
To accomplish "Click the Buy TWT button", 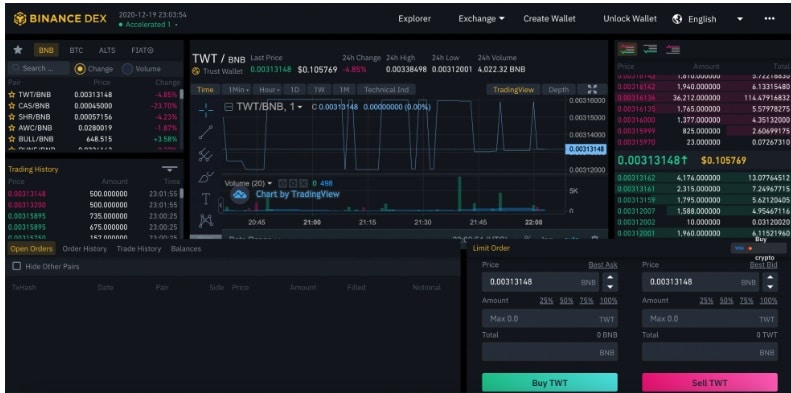I will point(549,382).
